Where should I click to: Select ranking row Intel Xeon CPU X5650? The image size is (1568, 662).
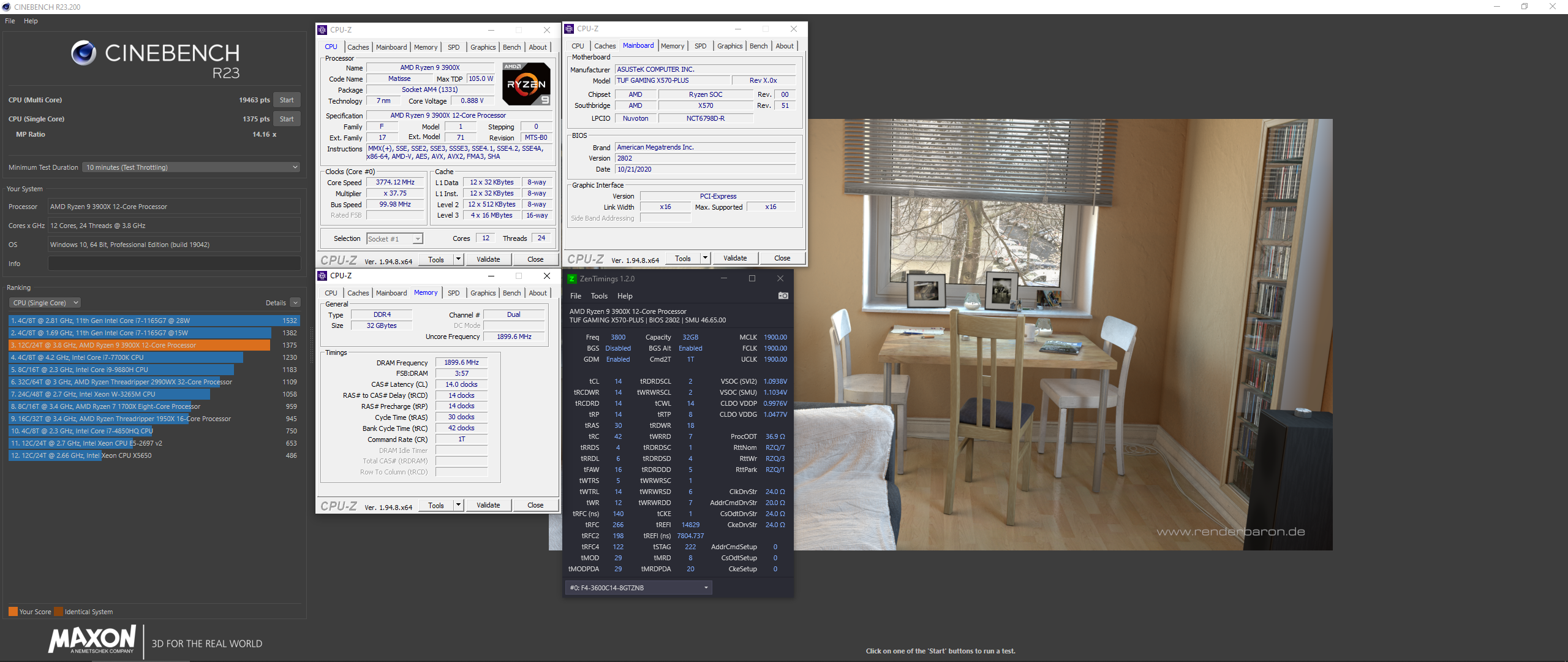pos(153,455)
